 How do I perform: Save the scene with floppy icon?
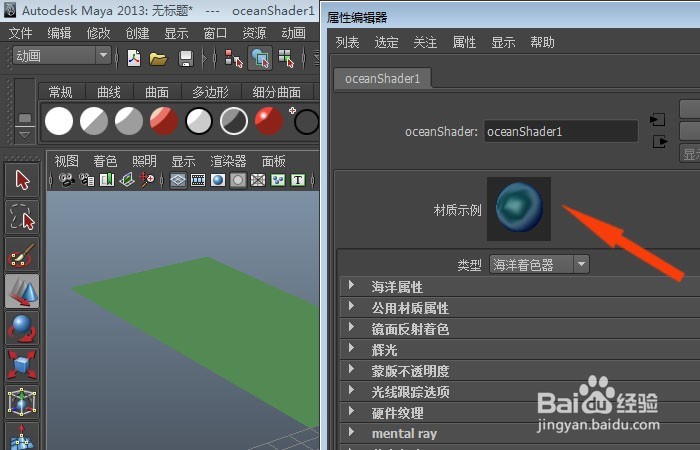coord(186,58)
